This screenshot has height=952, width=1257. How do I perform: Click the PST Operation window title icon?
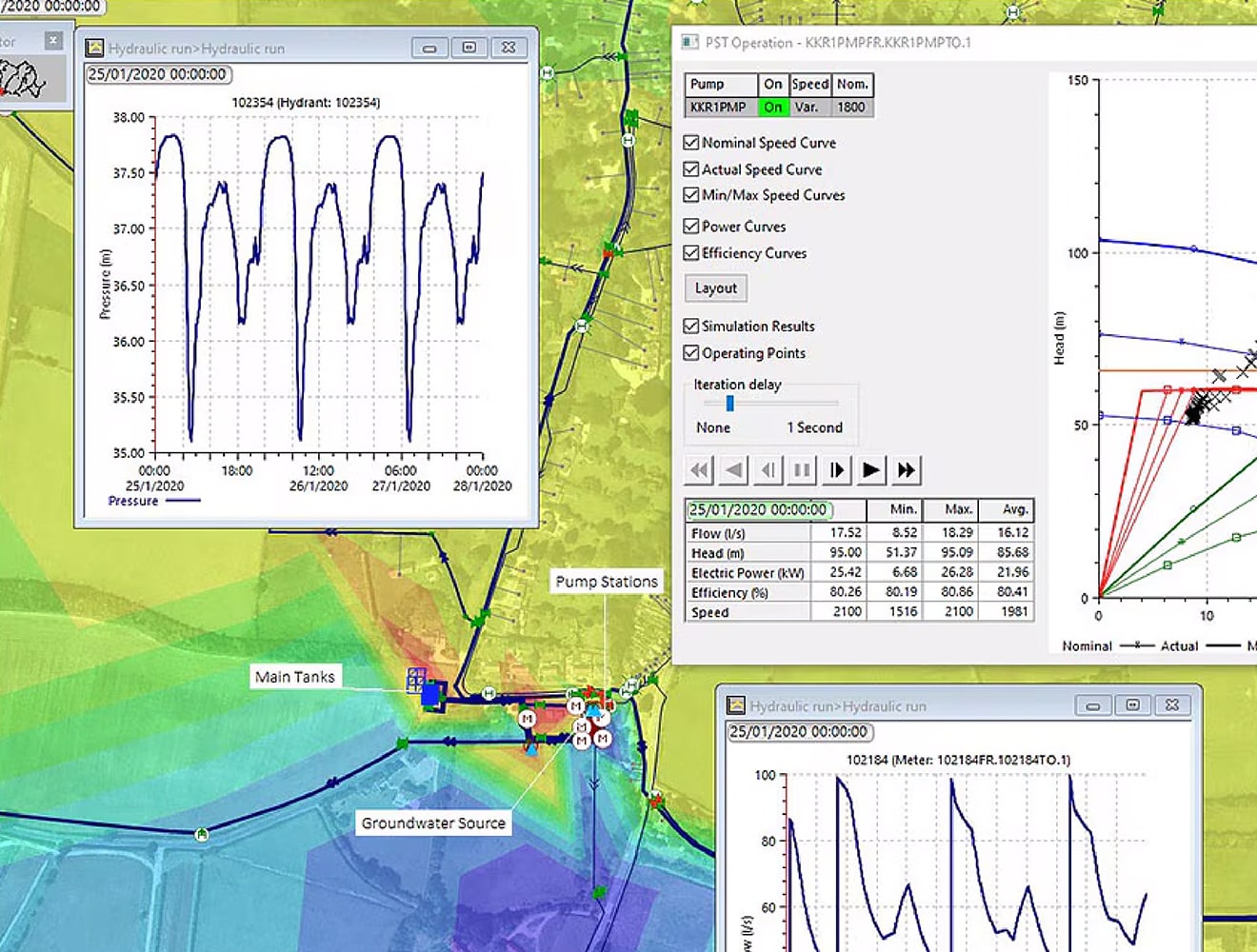pos(689,42)
